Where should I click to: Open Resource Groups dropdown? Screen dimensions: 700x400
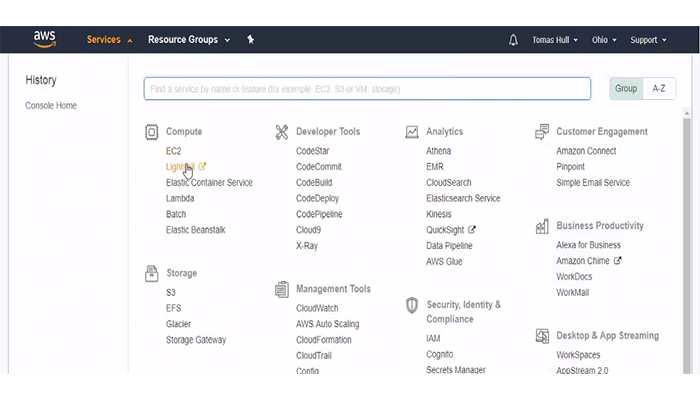pyautogui.click(x=189, y=40)
